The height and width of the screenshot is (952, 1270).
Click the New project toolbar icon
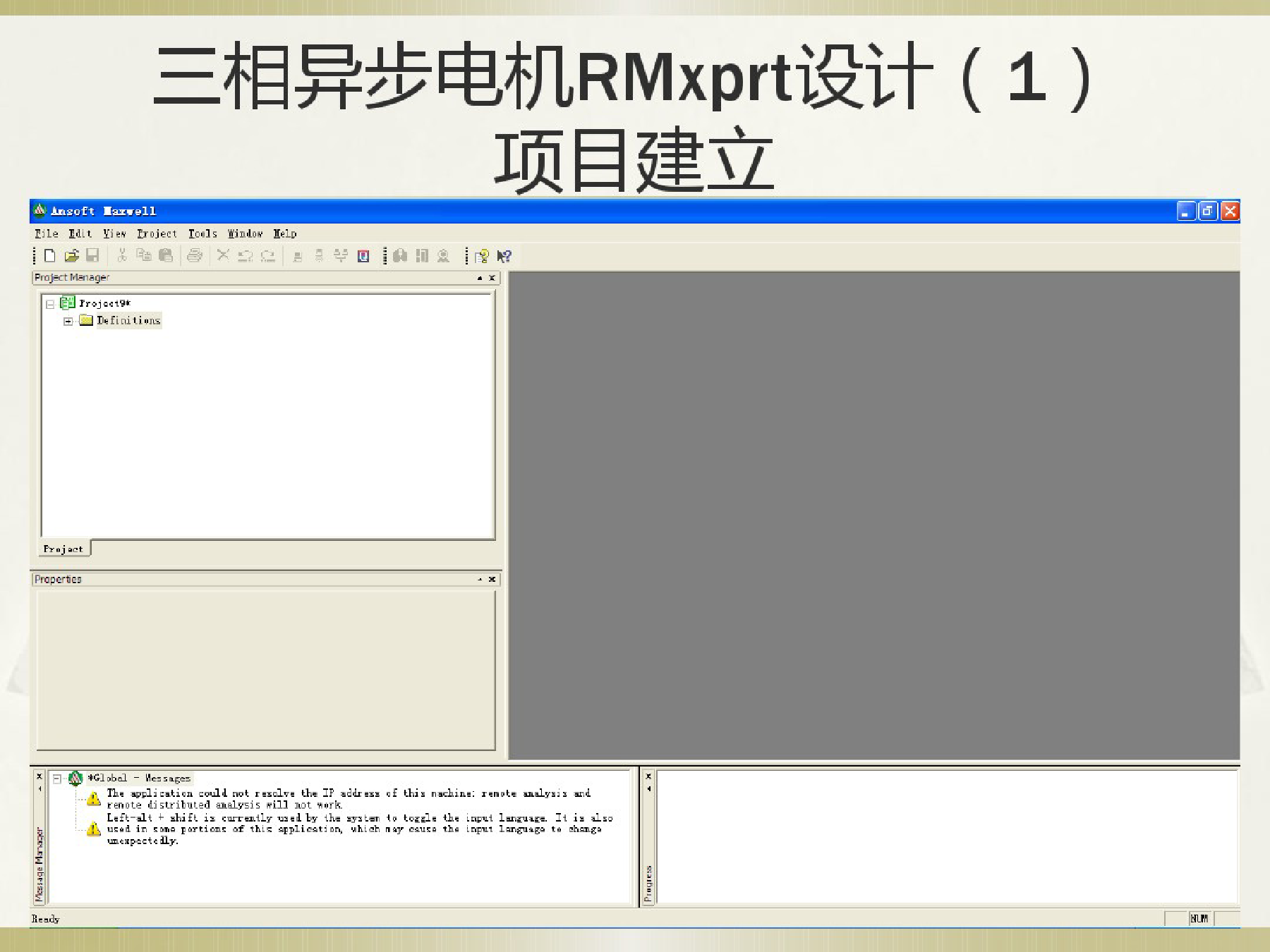click(x=49, y=256)
